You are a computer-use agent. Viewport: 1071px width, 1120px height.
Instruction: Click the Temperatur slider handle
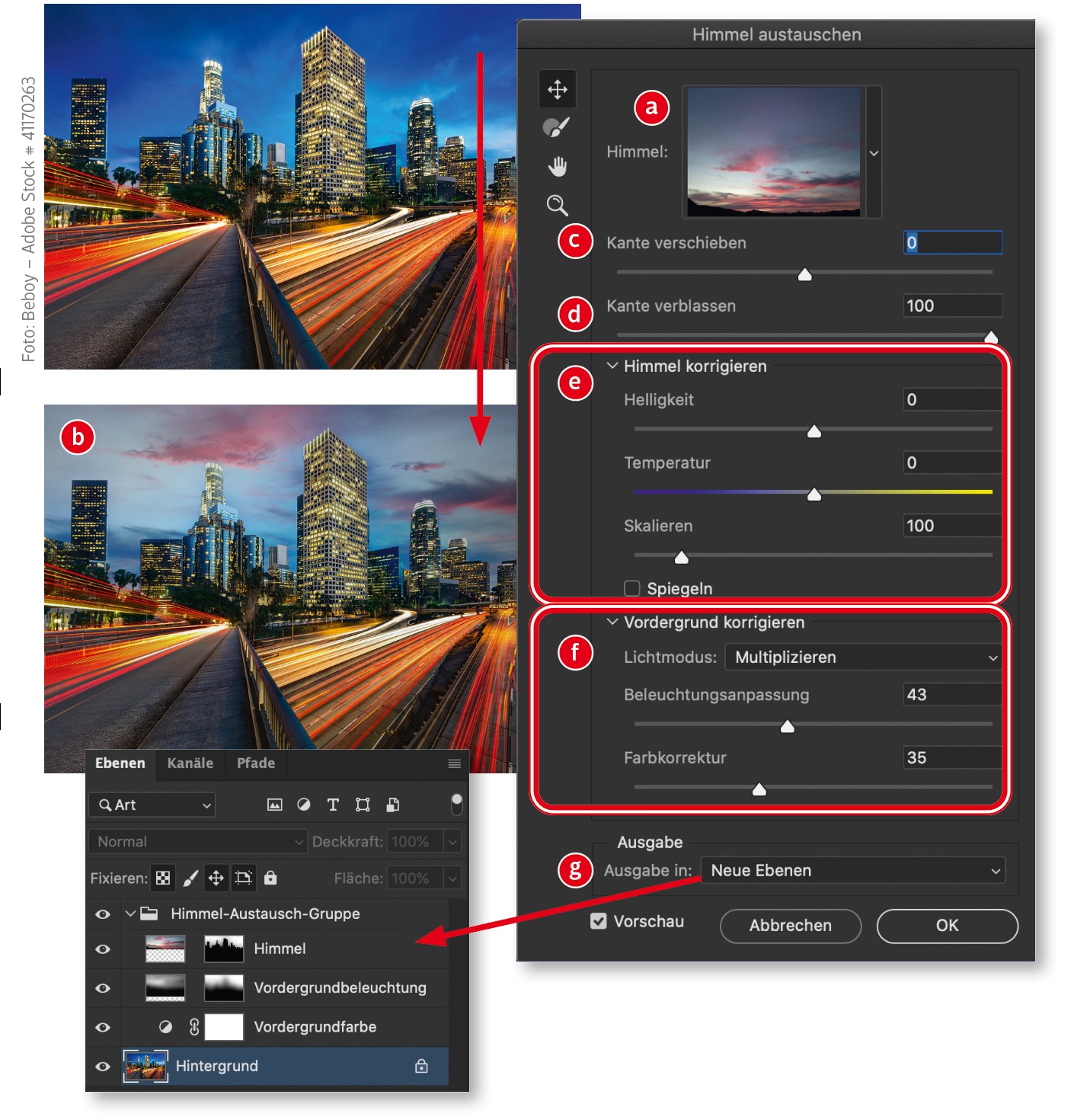(814, 495)
